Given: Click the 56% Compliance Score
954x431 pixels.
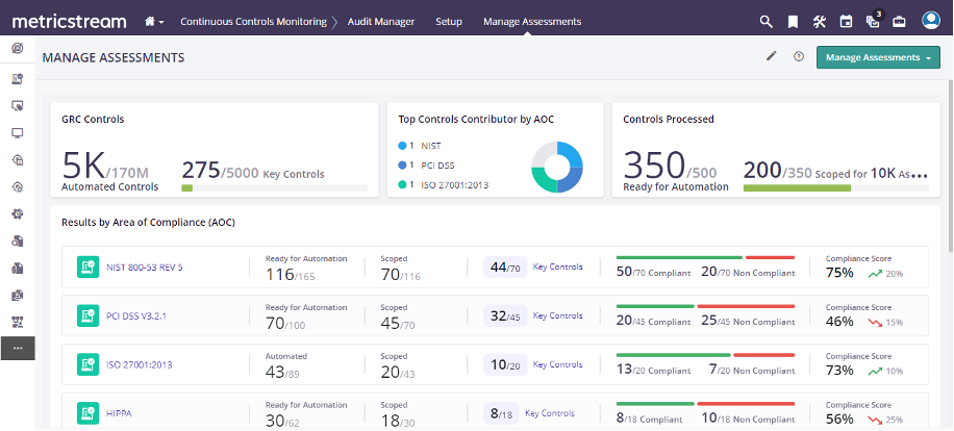Looking at the screenshot, I should click(840, 419).
